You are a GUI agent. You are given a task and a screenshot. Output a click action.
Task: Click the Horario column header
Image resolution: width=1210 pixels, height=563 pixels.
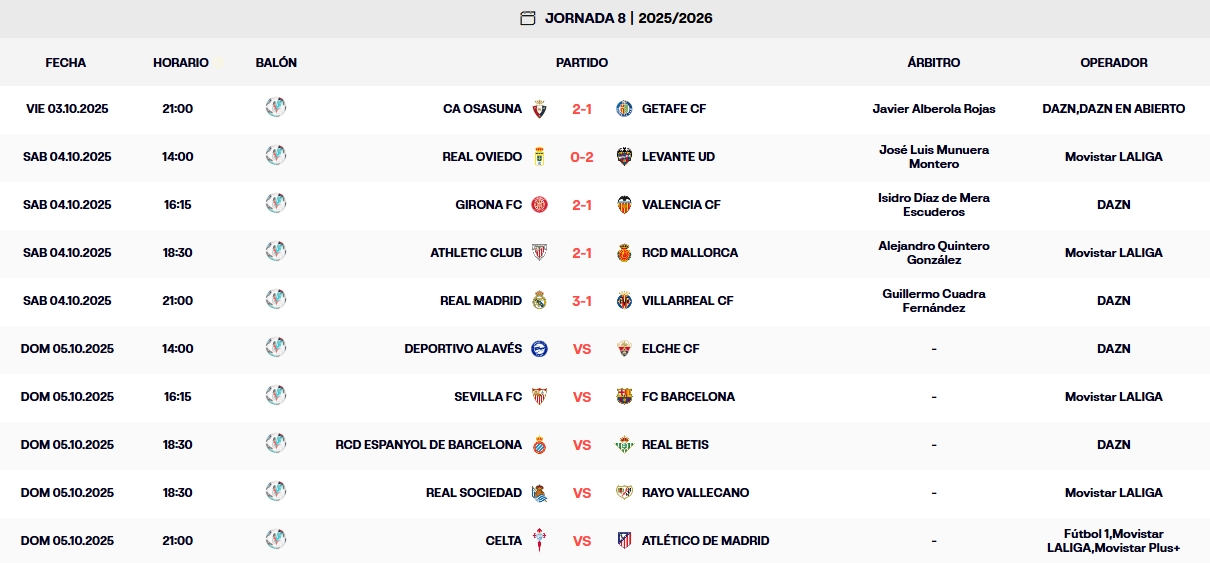pyautogui.click(x=181, y=62)
